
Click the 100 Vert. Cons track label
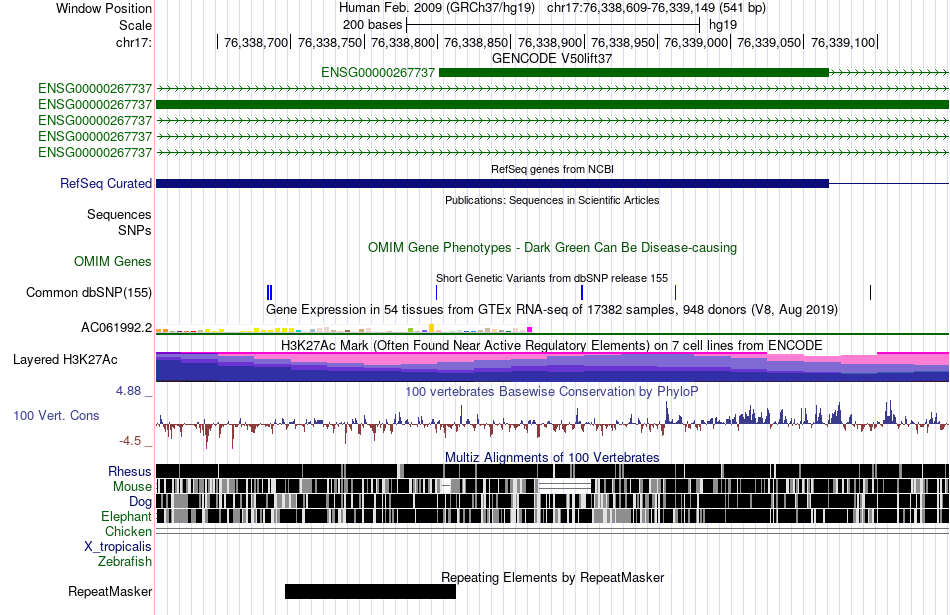click(56, 416)
